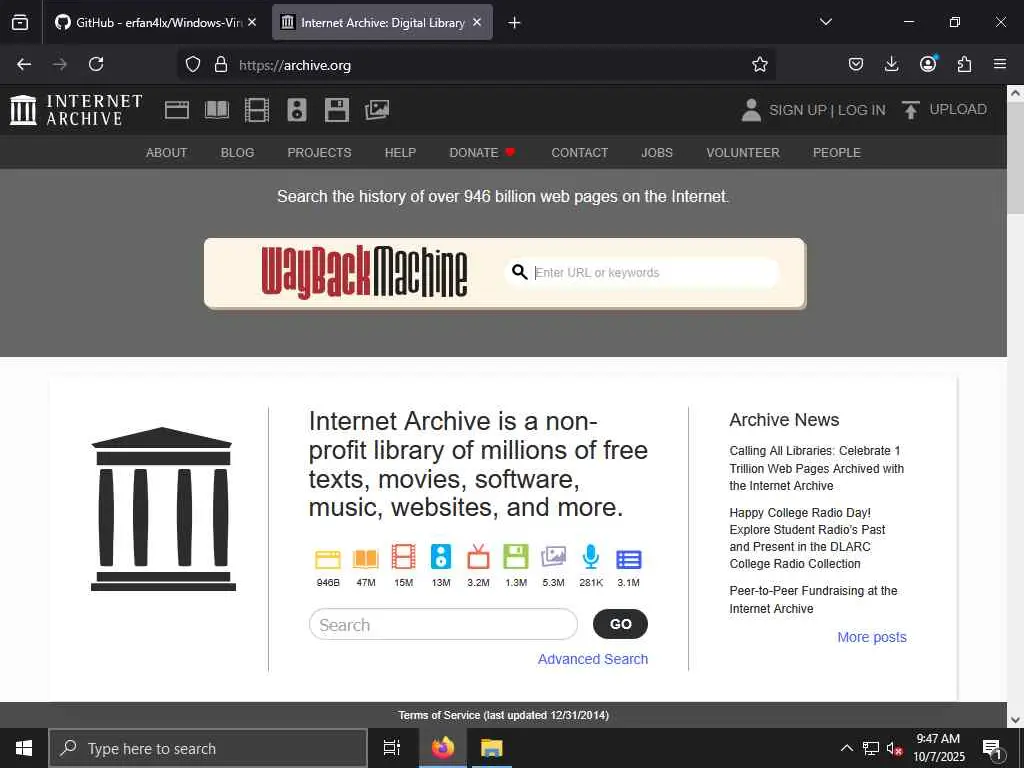Open the More posts link
Screen dimensions: 1024x768
[x=872, y=637]
